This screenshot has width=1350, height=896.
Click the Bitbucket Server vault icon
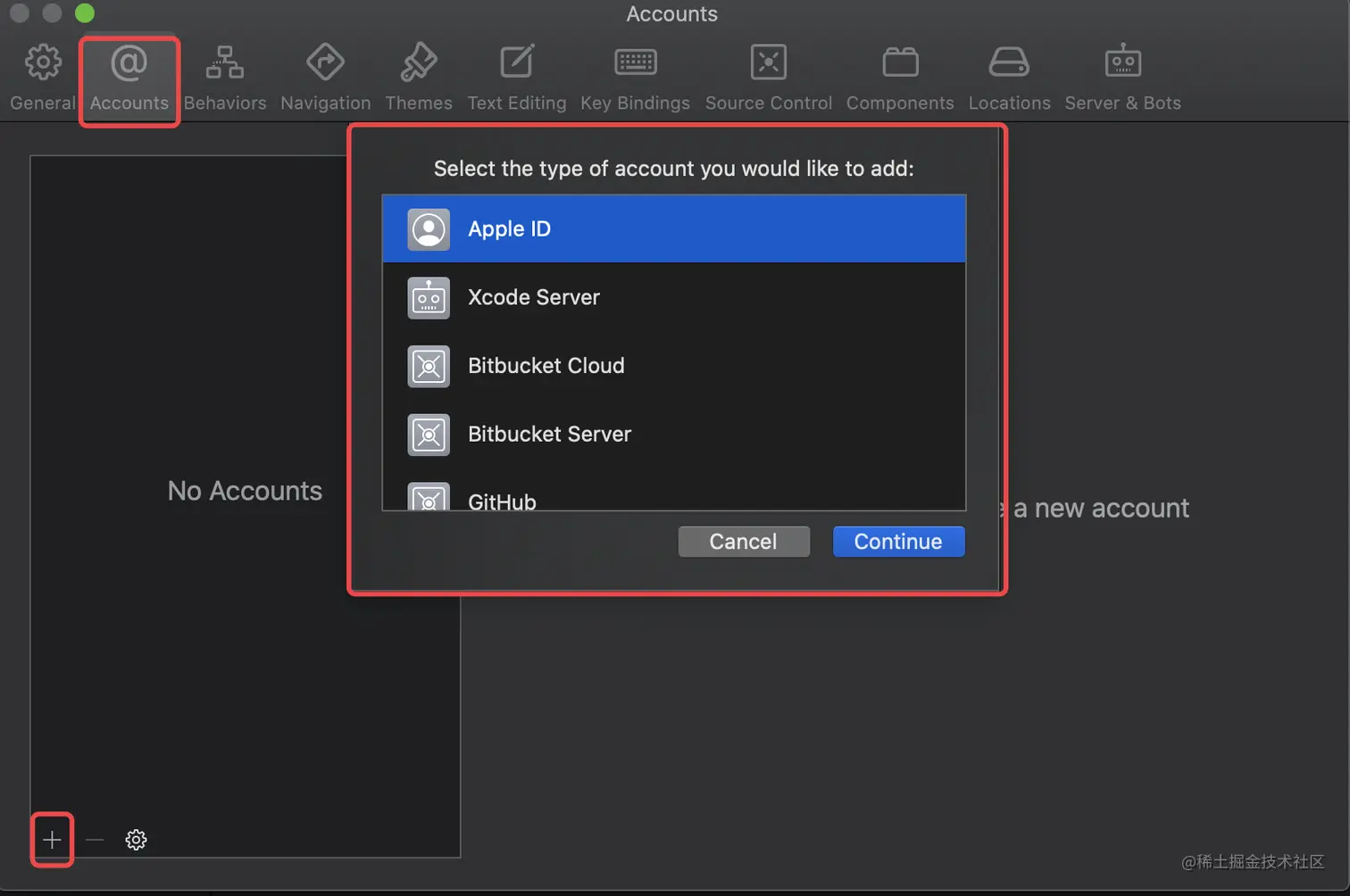point(429,435)
